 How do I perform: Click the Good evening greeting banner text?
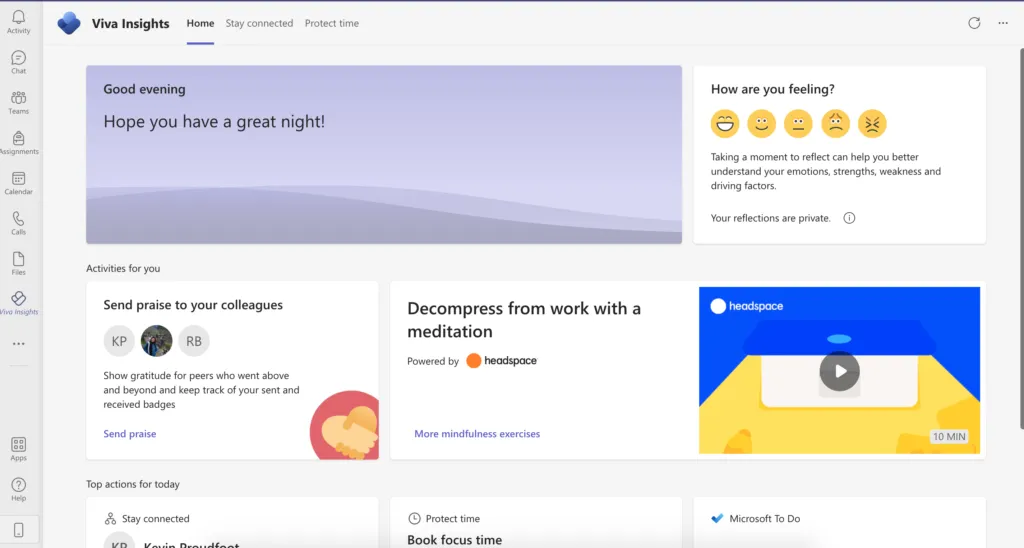[x=144, y=89]
